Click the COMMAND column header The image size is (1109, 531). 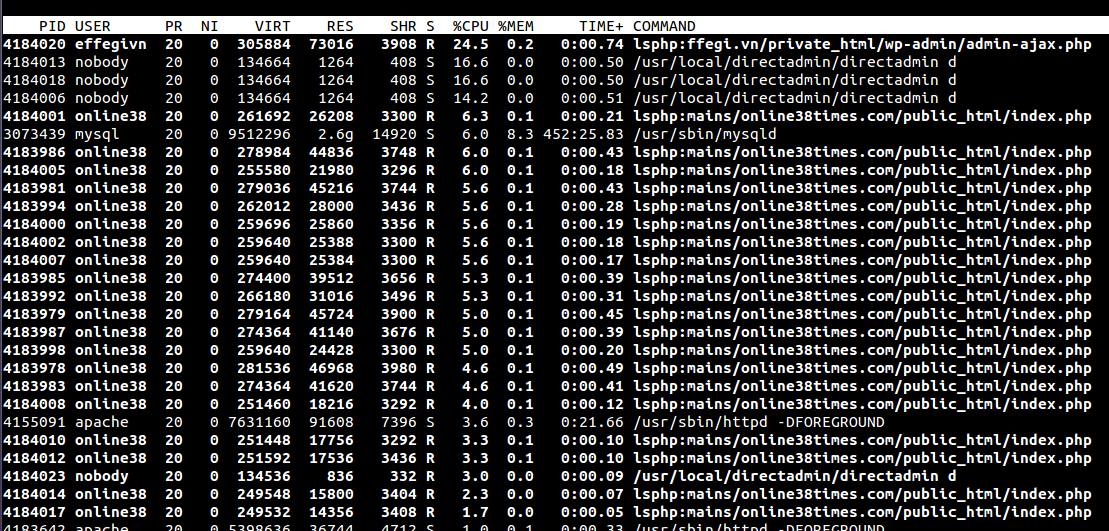(664, 26)
